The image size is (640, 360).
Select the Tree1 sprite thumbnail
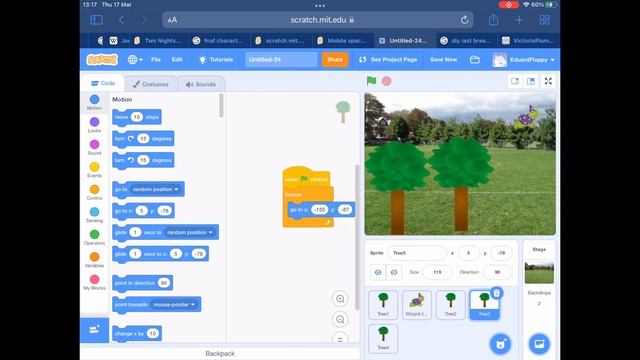[383, 304]
